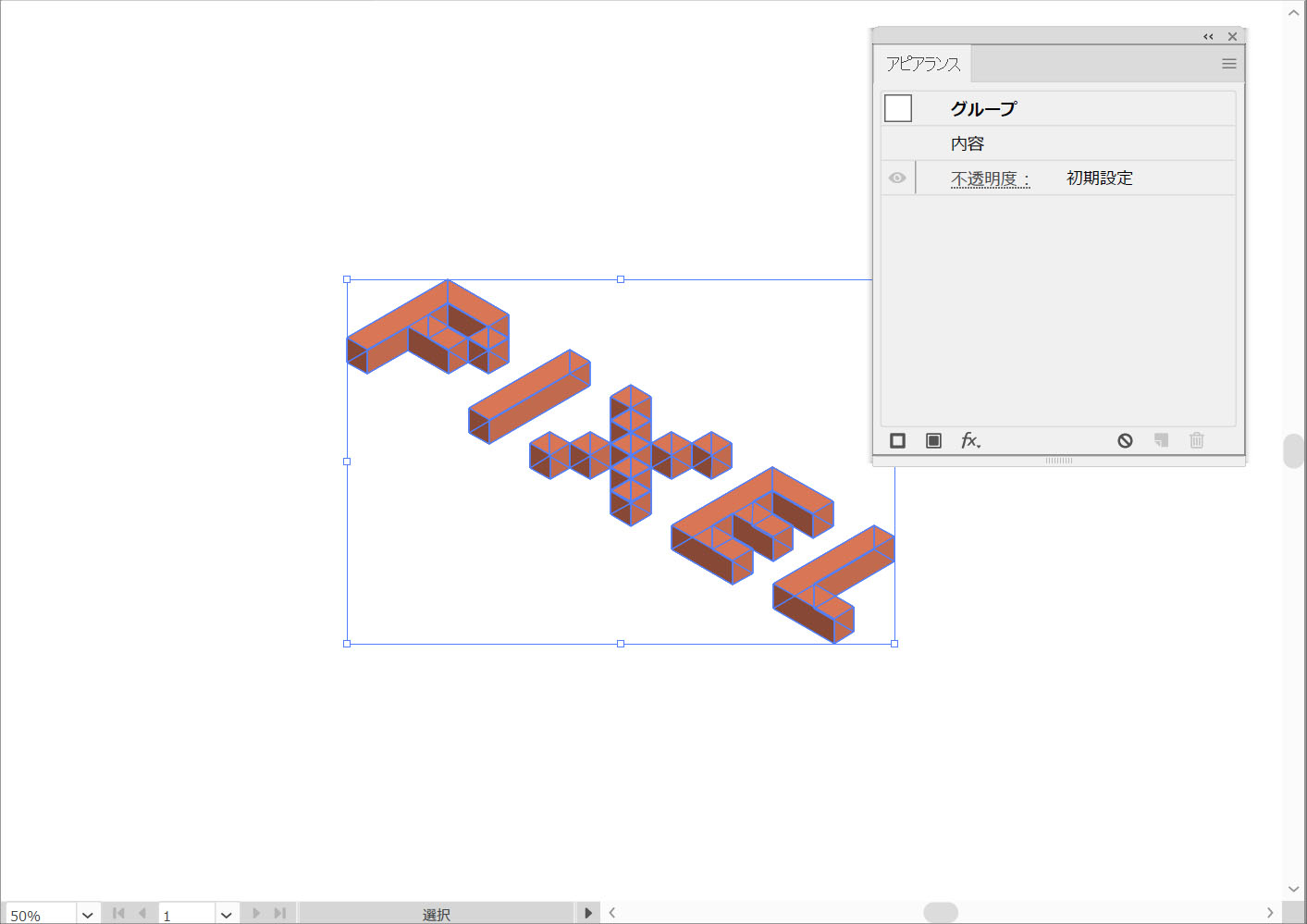Click the 不透明度 opacity link

(x=989, y=179)
